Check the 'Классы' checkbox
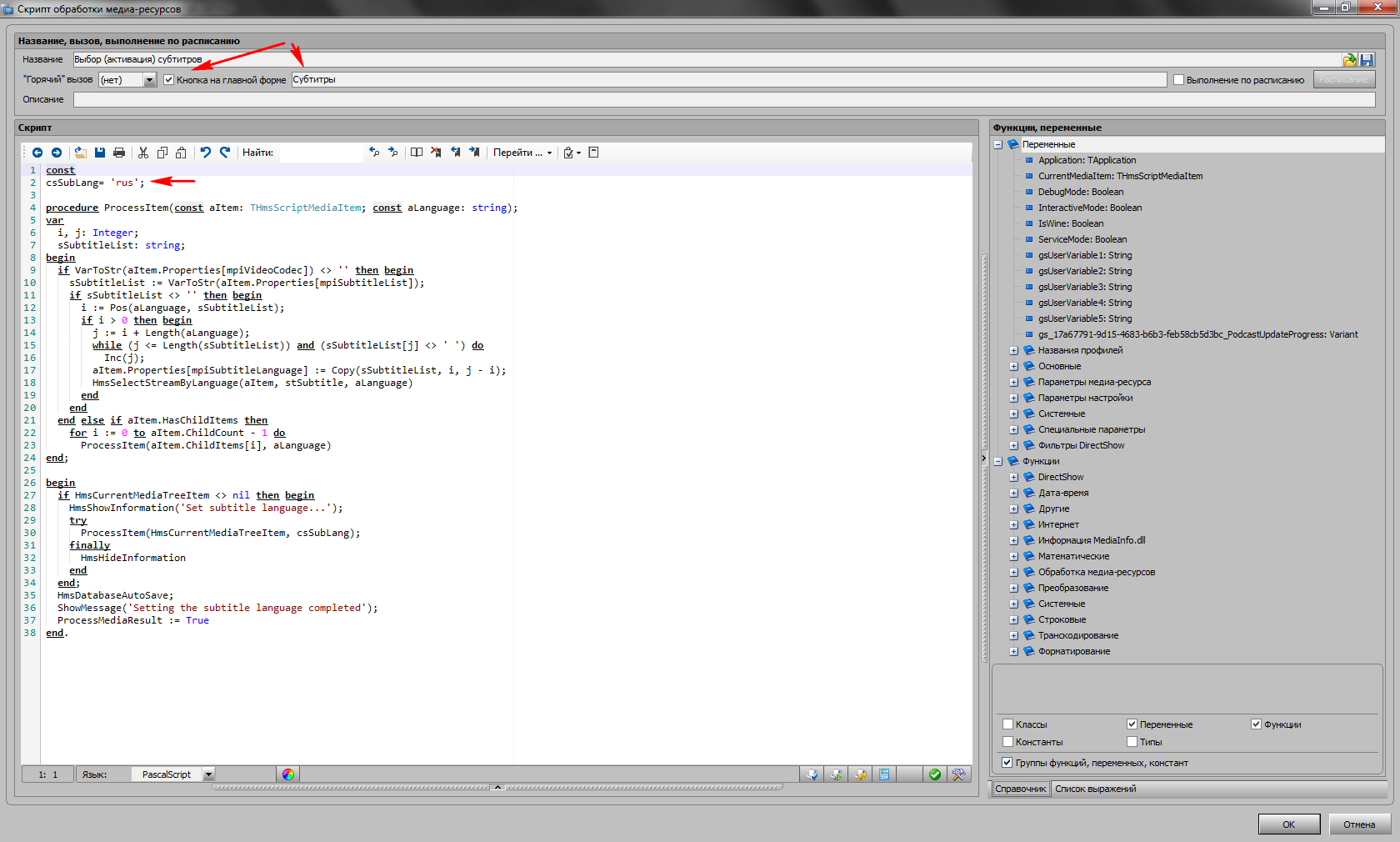The image size is (1400, 842). point(1007,724)
